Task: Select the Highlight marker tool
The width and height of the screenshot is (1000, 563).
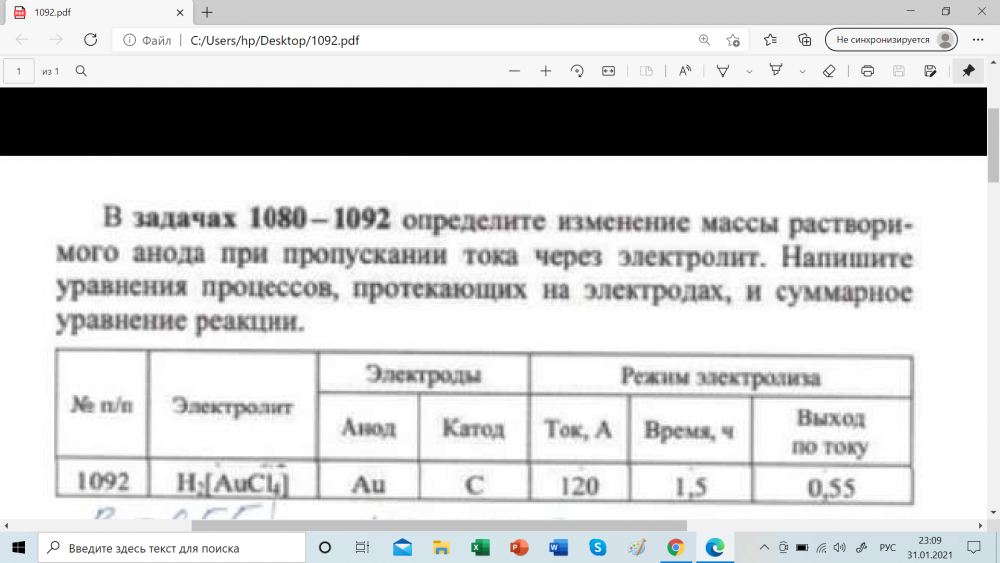Action: [x=775, y=71]
